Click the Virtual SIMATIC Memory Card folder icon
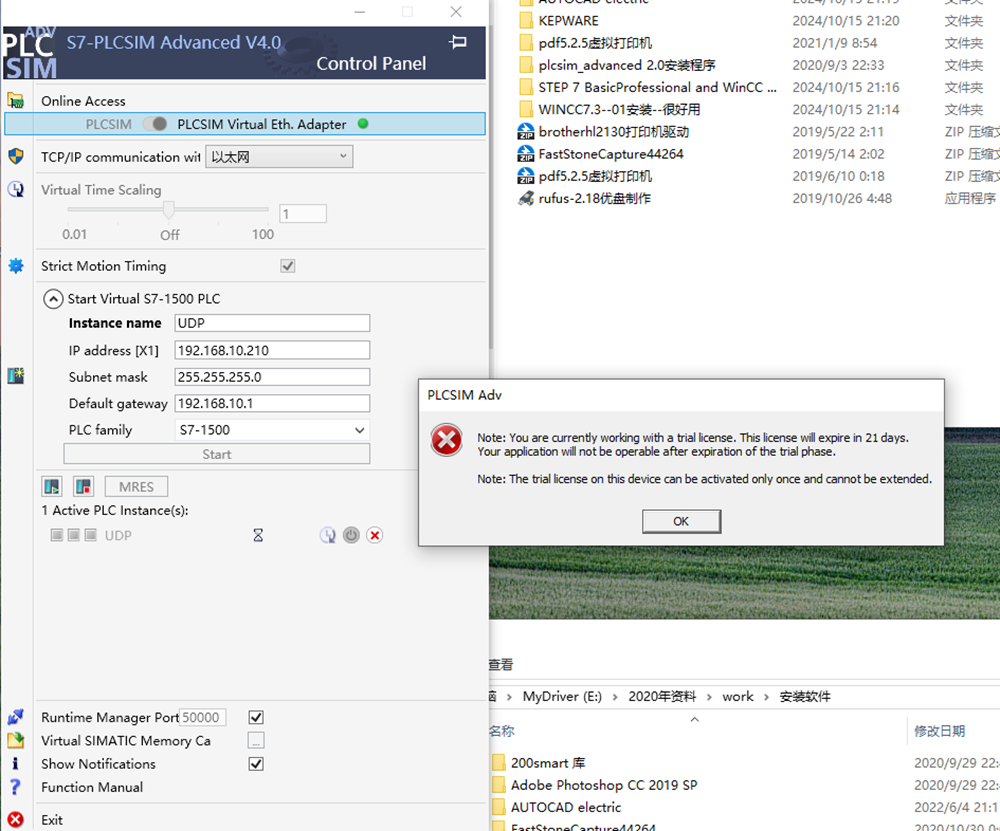 [15, 741]
